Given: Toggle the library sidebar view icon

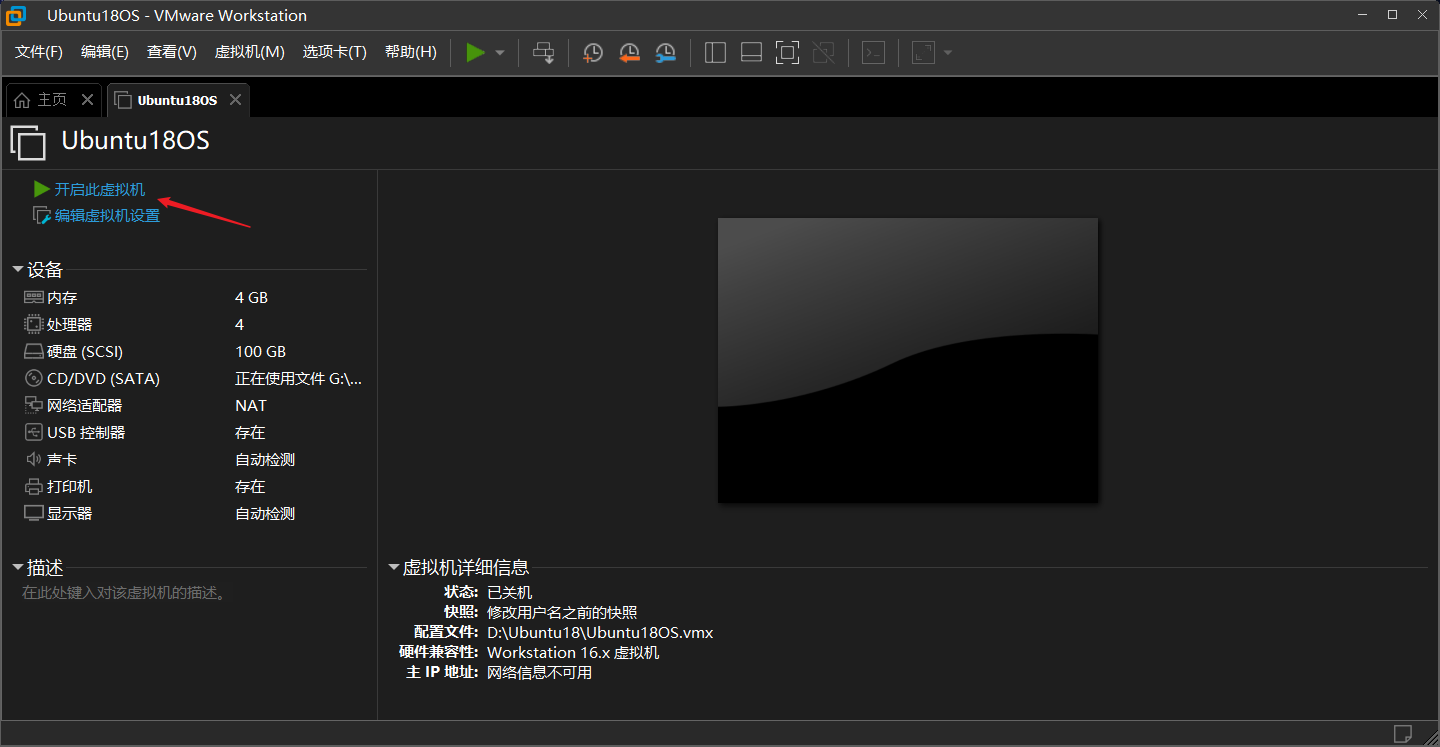Looking at the screenshot, I should click(715, 52).
